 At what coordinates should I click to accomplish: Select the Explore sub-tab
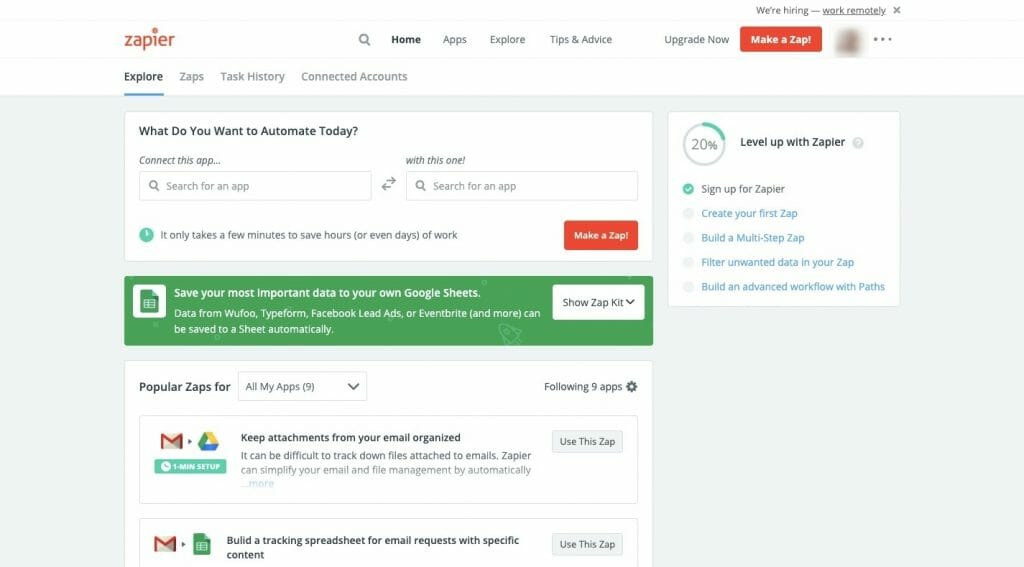(144, 76)
